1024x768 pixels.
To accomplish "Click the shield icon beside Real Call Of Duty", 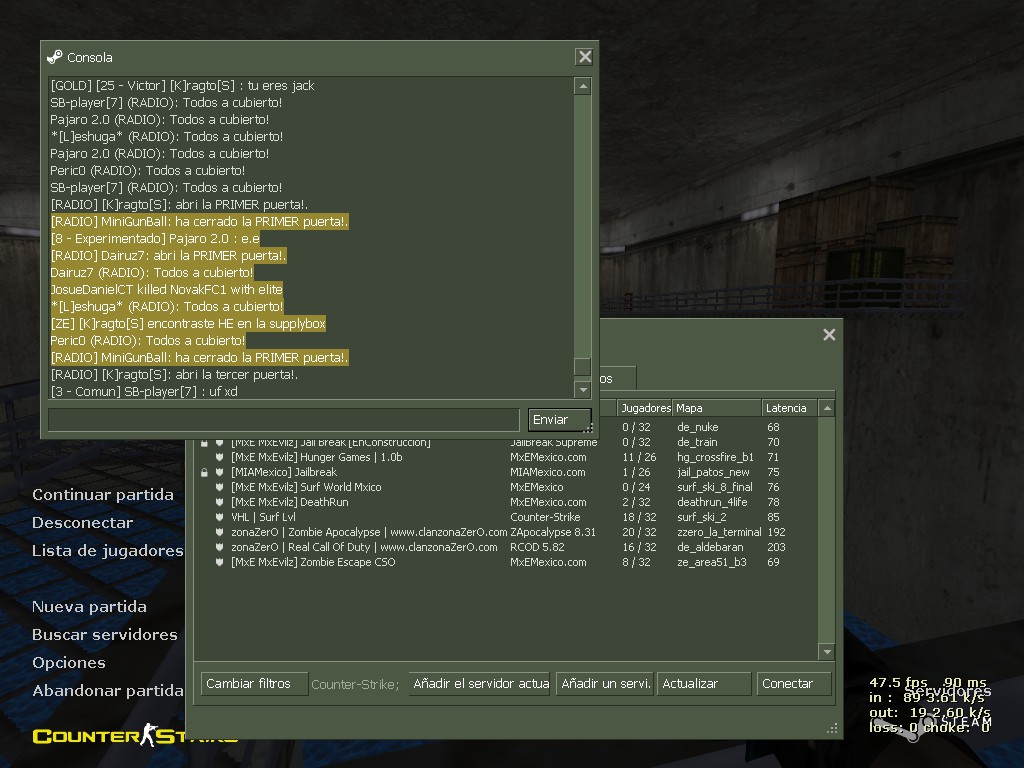I will (219, 547).
